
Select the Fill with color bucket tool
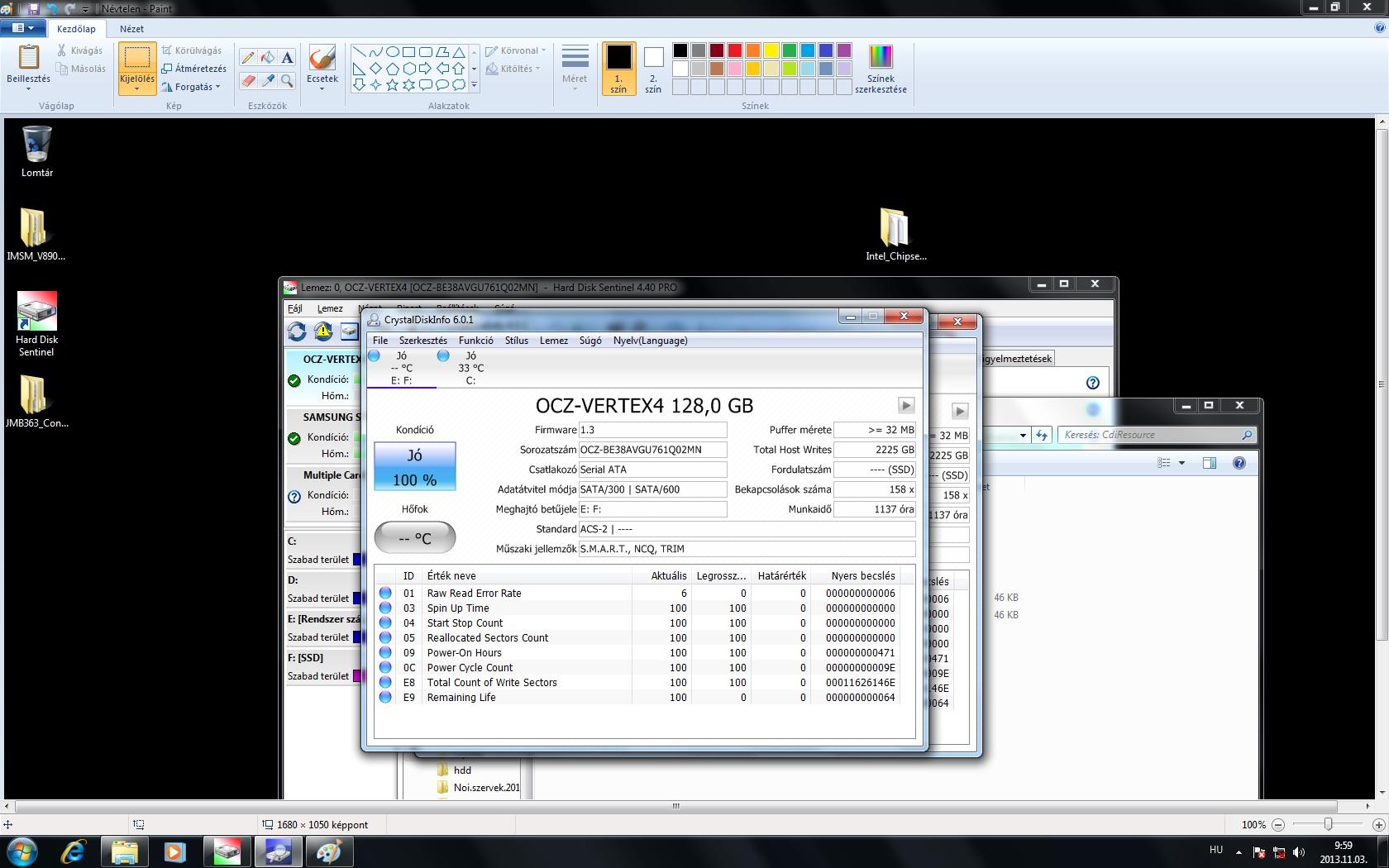267,58
